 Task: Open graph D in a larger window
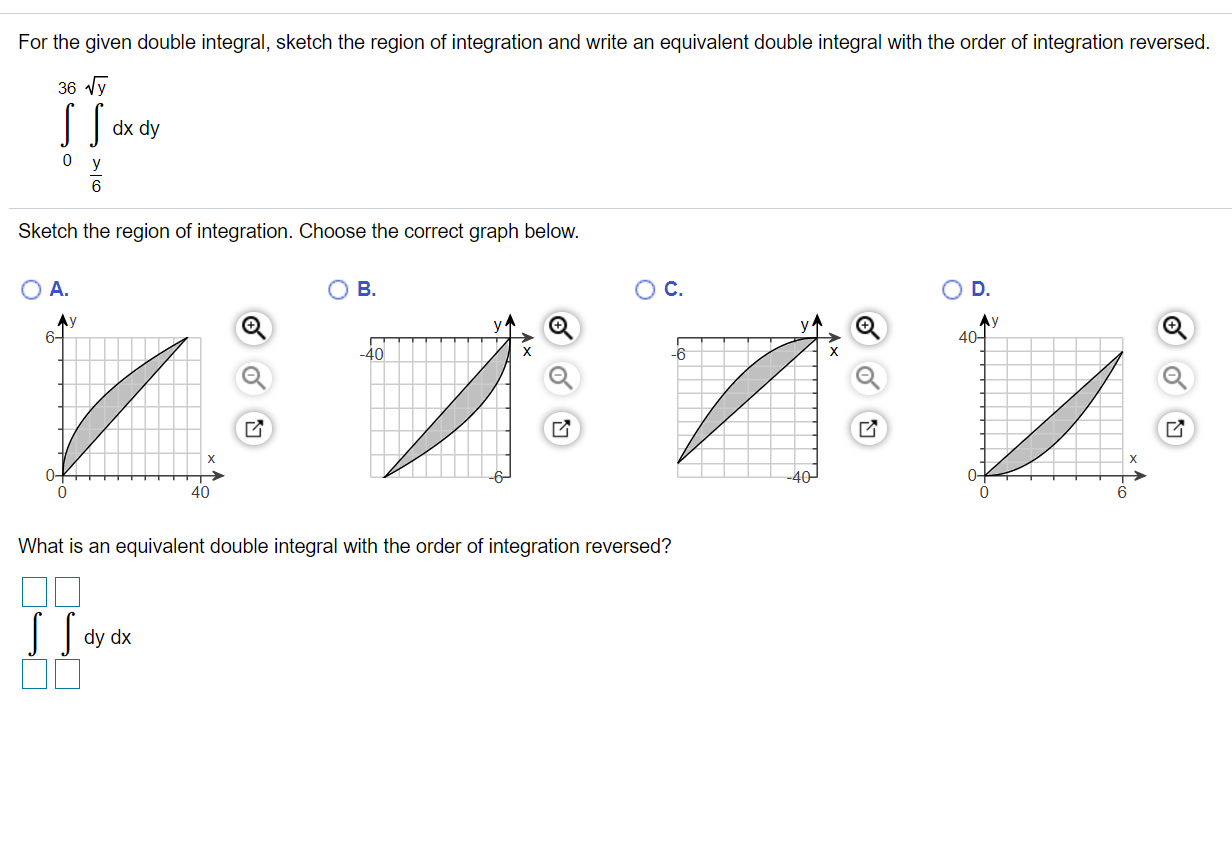[x=1175, y=428]
